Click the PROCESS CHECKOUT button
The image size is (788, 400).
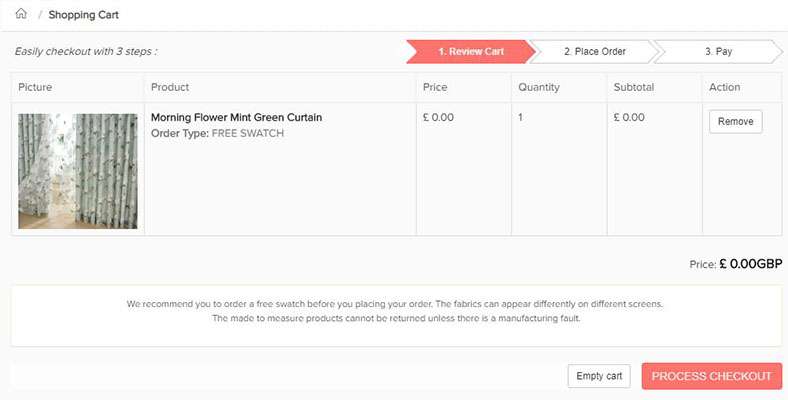712,376
